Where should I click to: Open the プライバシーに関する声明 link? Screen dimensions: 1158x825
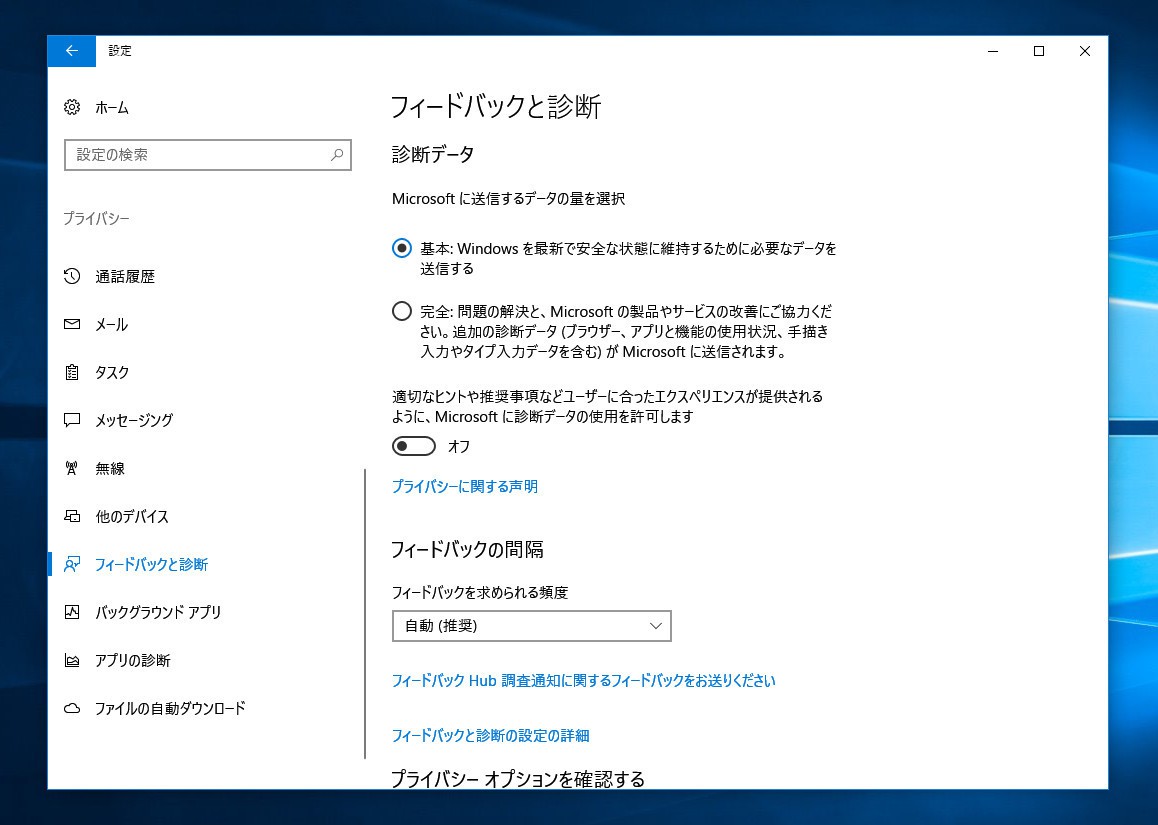pos(465,487)
